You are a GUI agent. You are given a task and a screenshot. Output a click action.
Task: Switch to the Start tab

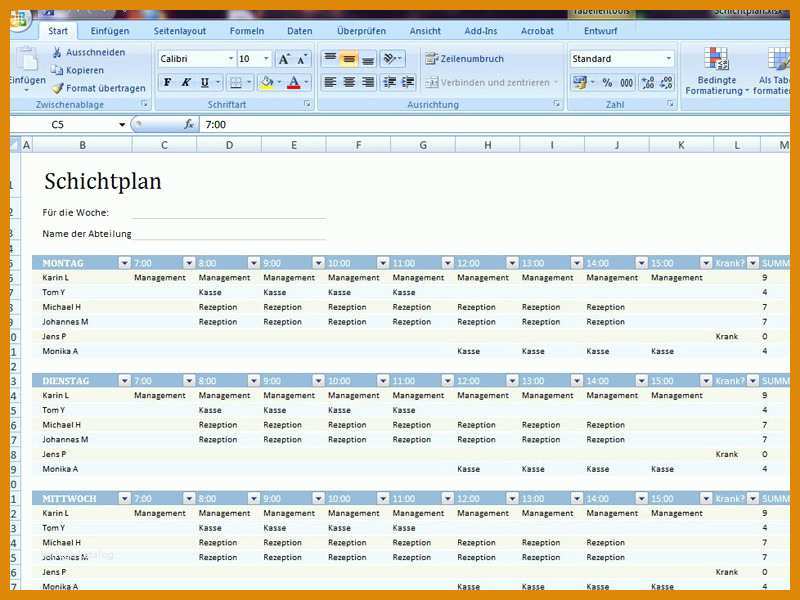(58, 31)
